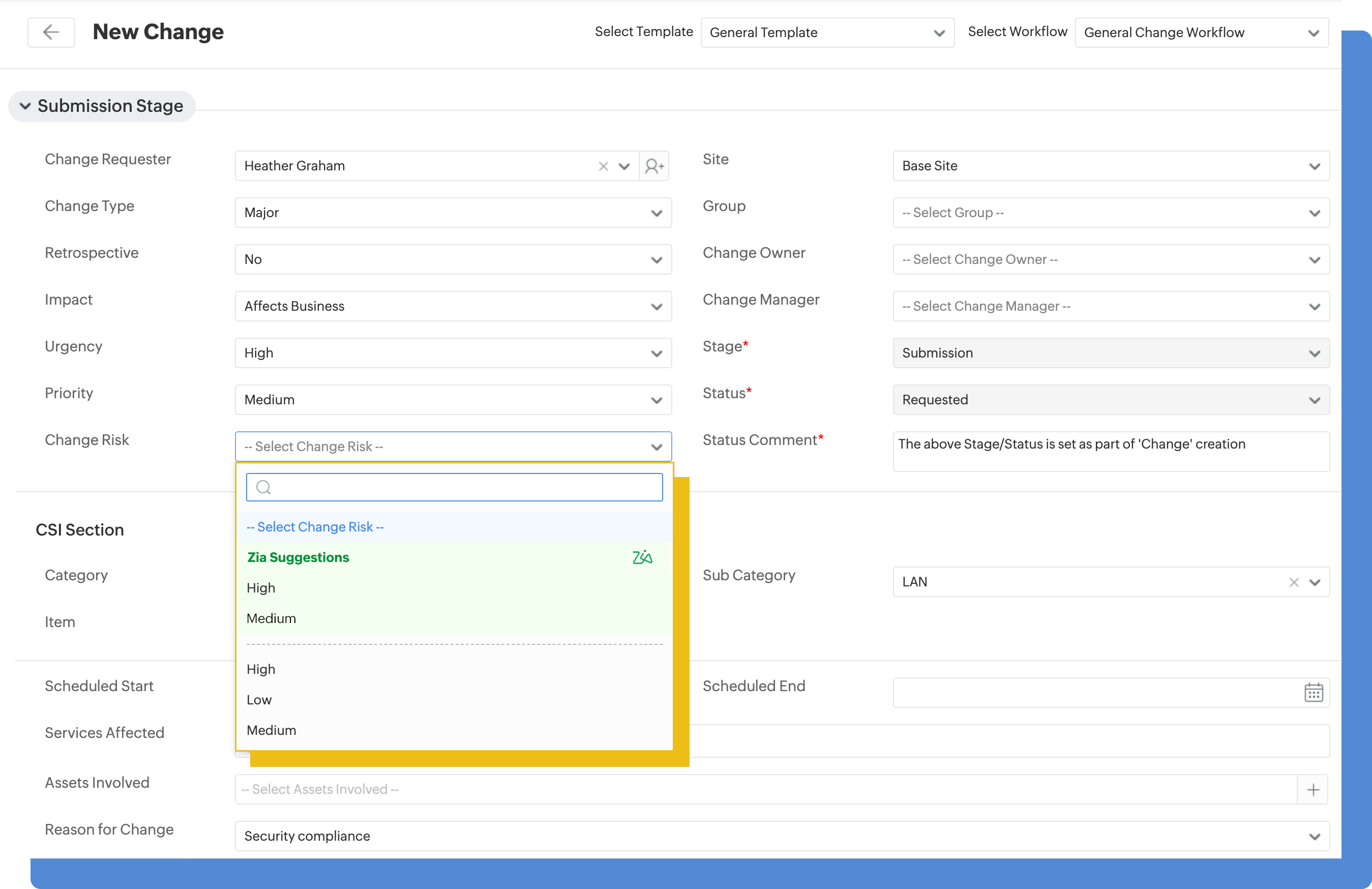Click the add new requester icon
The image size is (1372, 889).
click(x=654, y=167)
